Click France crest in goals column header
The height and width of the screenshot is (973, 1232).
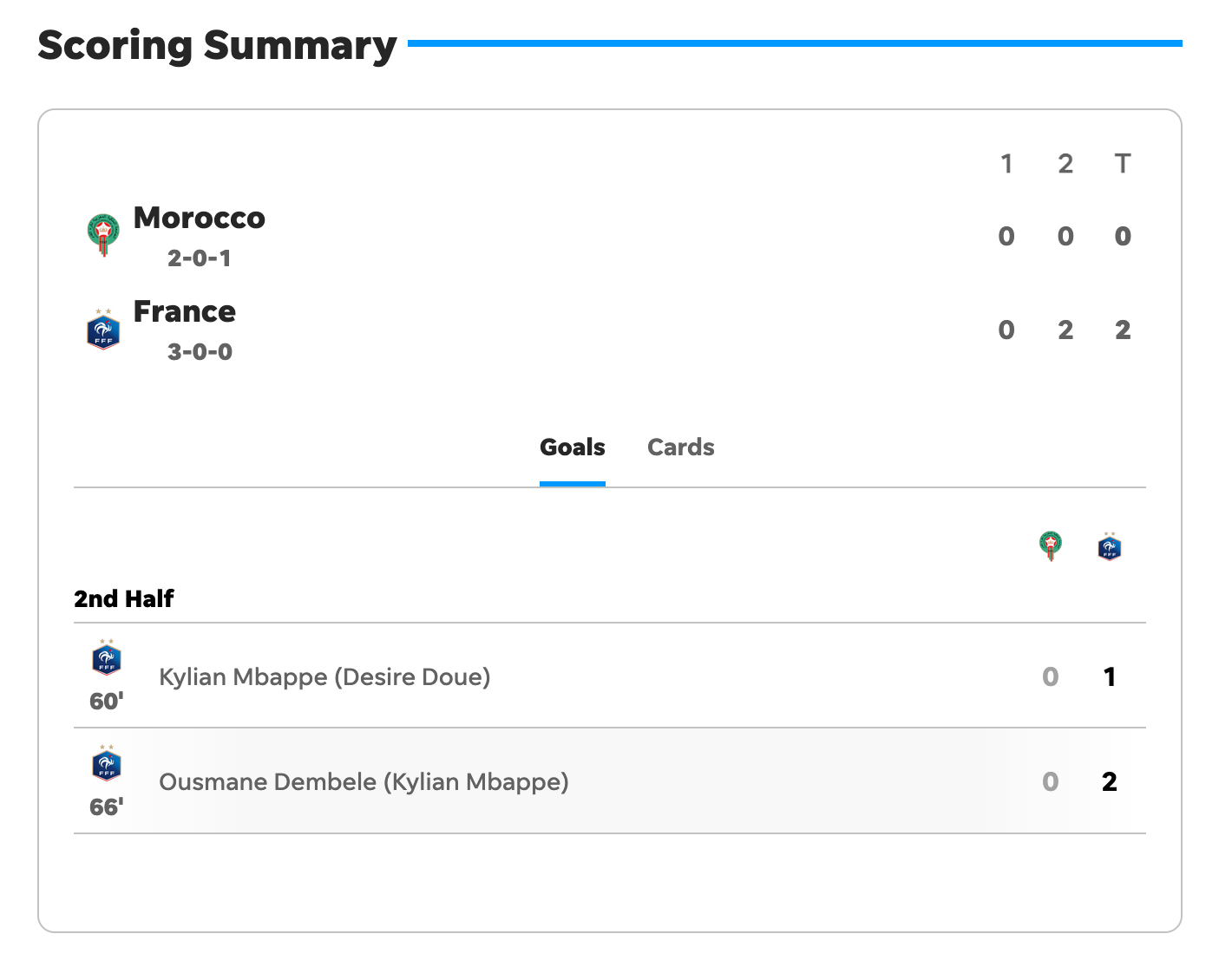pyautogui.click(x=1109, y=546)
